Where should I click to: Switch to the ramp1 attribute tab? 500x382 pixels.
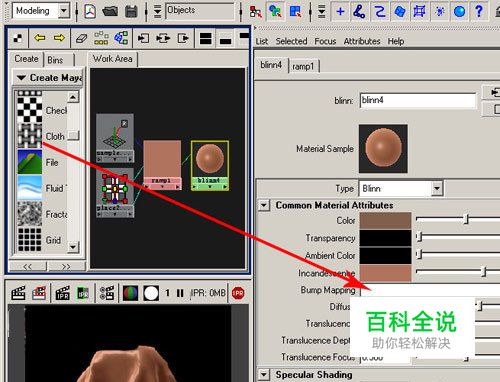tap(303, 66)
